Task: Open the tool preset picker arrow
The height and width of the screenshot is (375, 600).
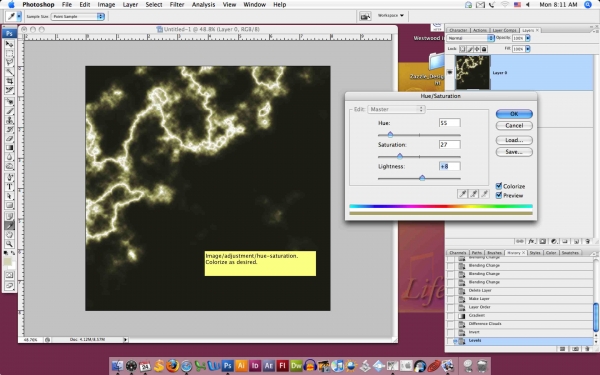Action: point(19,16)
